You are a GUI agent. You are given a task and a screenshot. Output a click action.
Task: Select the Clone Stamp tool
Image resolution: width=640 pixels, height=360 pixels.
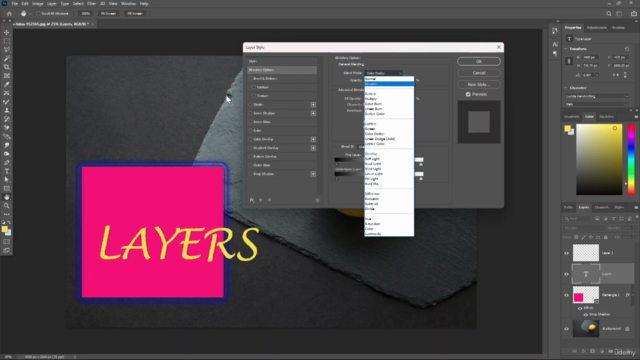(x=7, y=110)
